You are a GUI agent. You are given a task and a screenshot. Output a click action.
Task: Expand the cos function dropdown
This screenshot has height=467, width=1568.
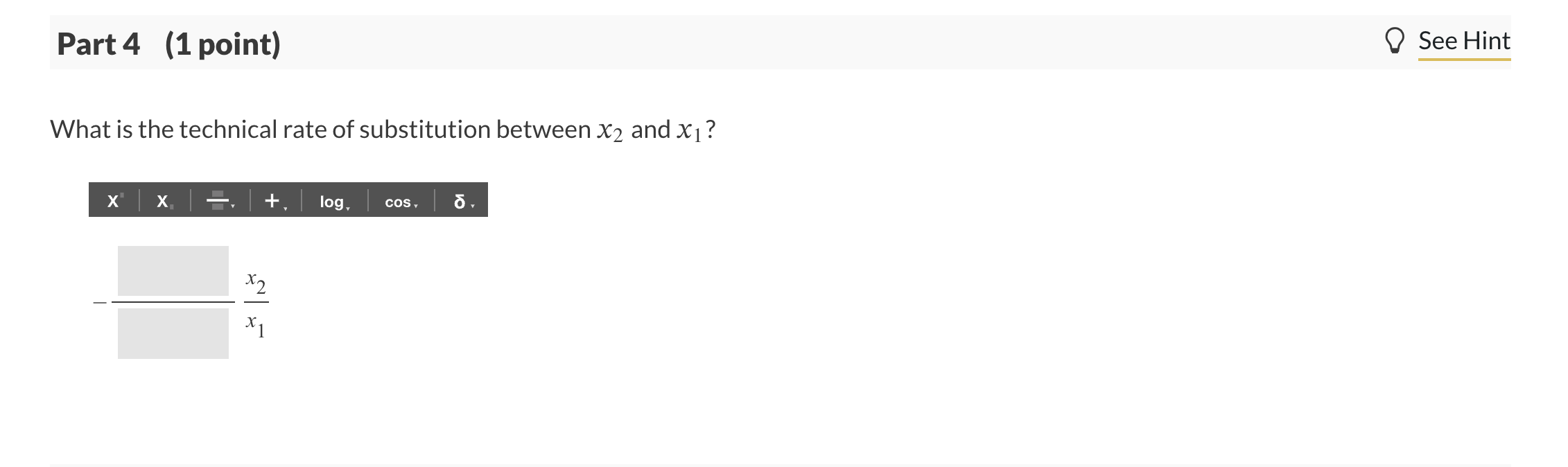point(417,206)
